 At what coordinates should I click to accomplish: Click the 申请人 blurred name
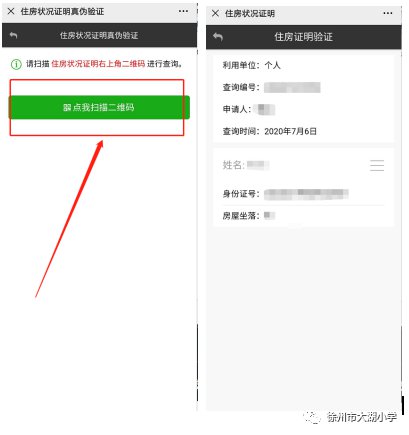point(264,109)
